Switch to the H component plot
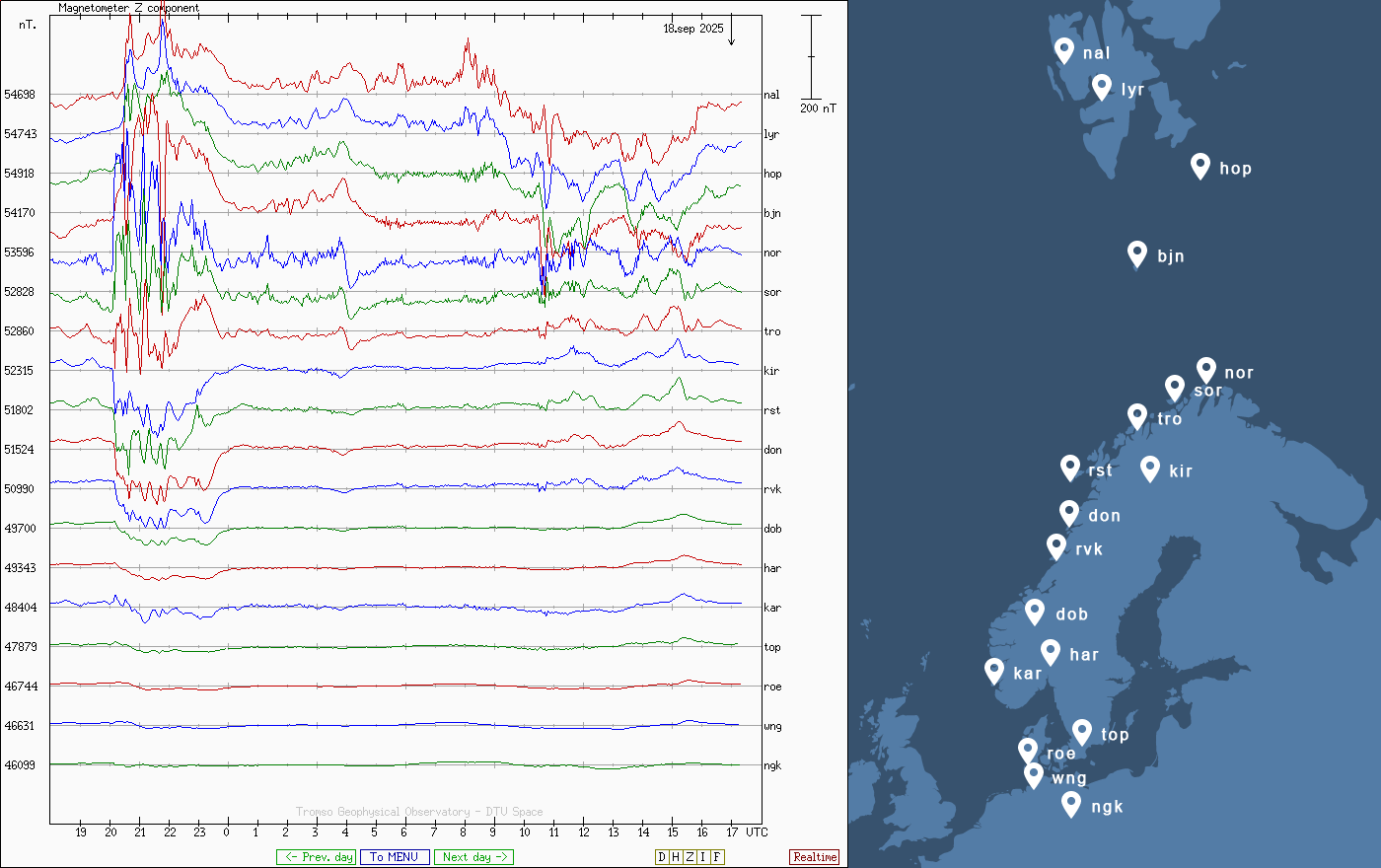Viewport: 1381px width, 868px height. coord(676,857)
